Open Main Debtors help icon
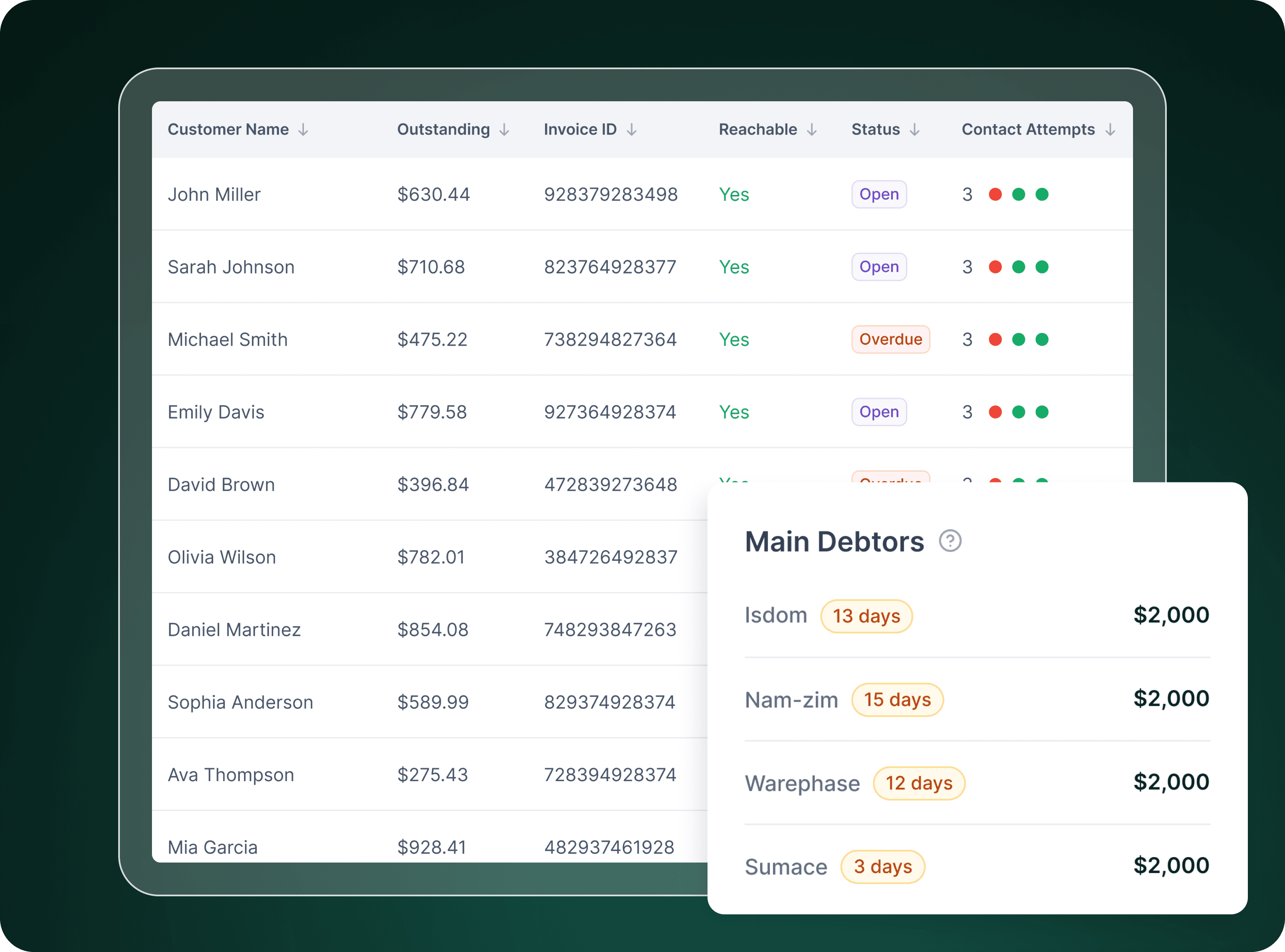Viewport: 1285px width, 952px height. click(950, 541)
